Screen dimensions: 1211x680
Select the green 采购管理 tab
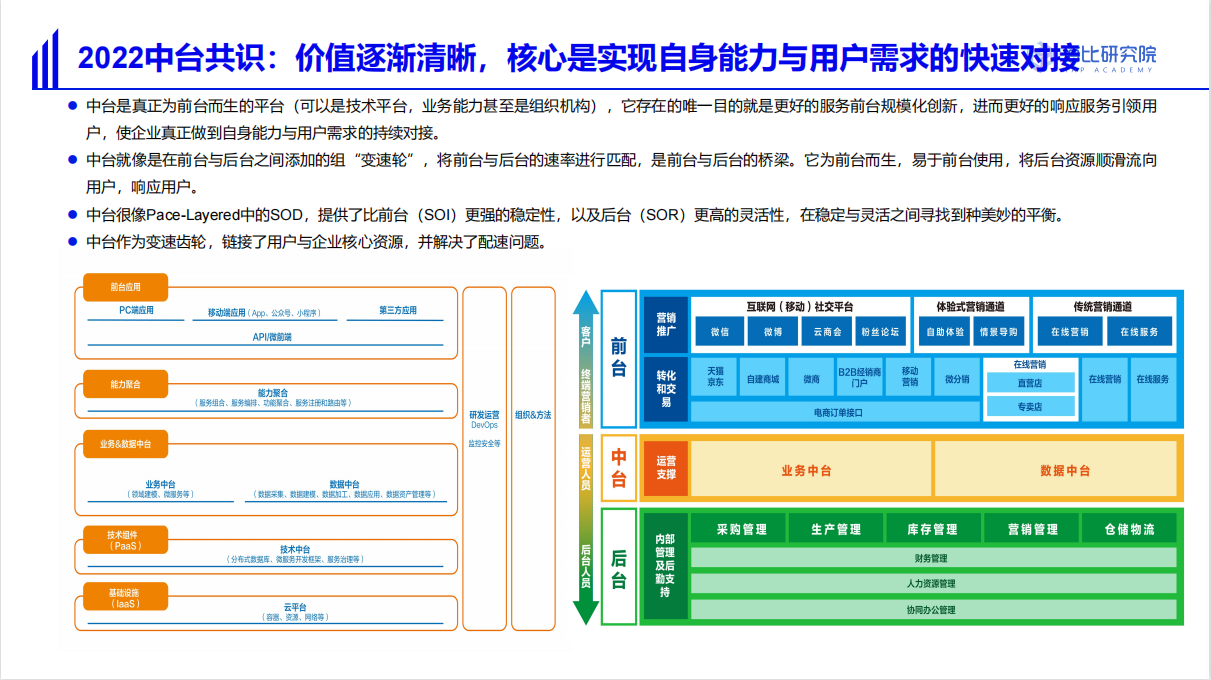click(739, 529)
